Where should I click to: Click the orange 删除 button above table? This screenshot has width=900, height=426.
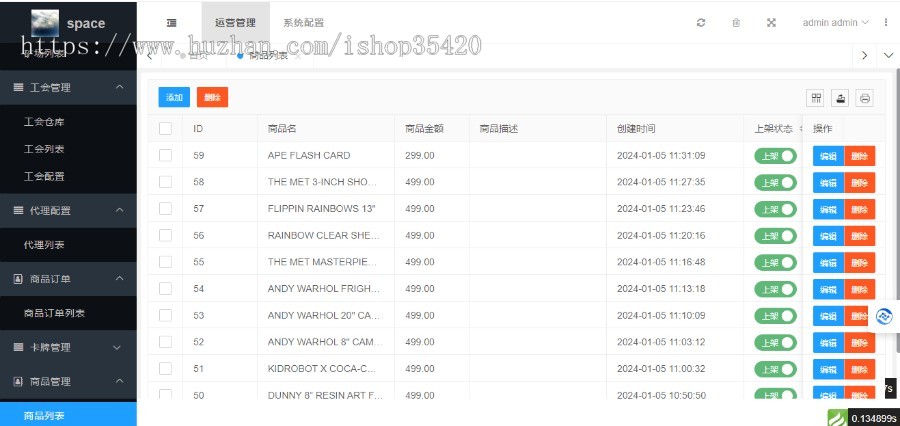pos(212,97)
